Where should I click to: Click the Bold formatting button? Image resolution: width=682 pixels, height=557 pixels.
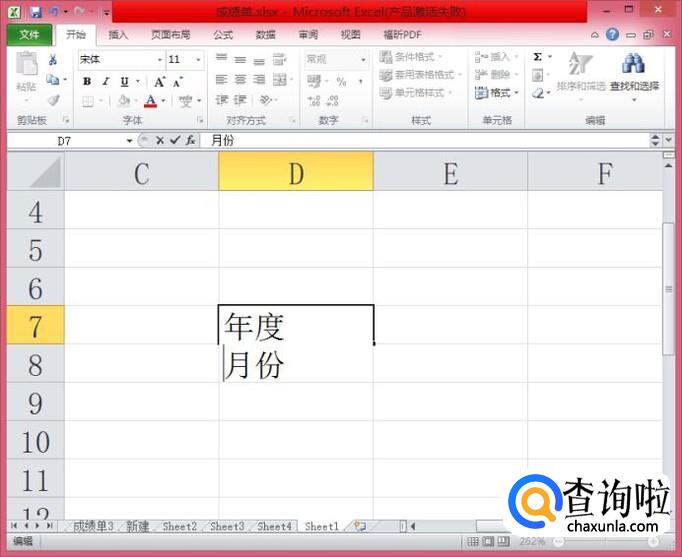point(87,81)
